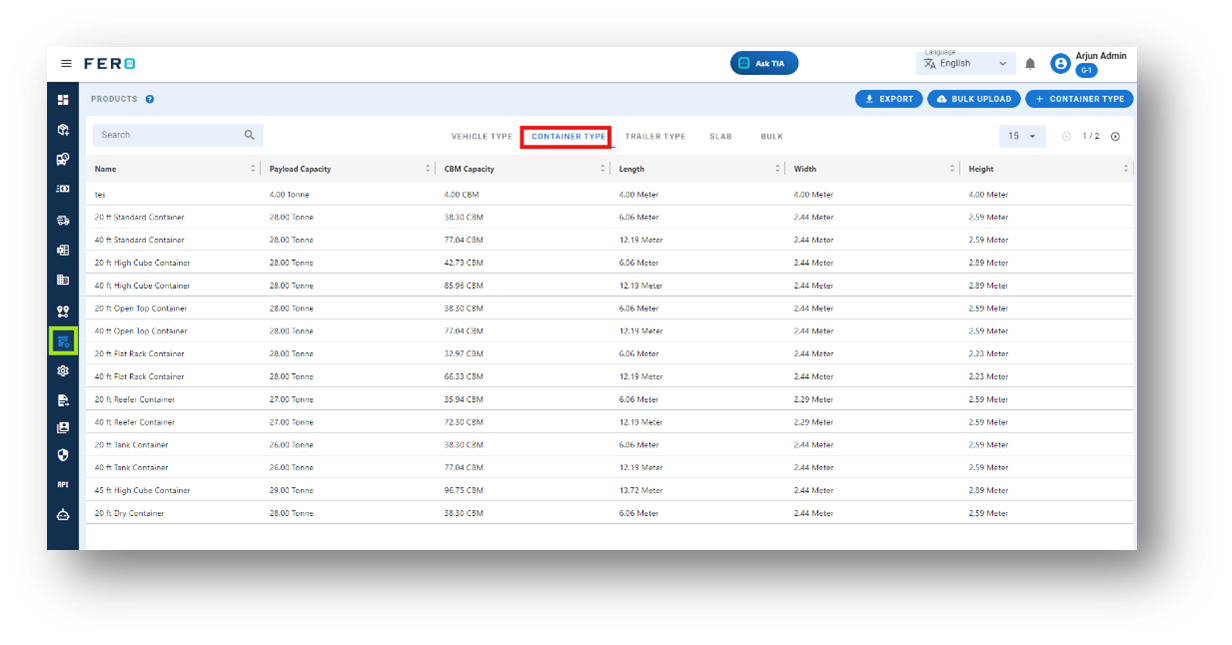
Task: Select the '20 ft Dry Container' row
Action: (610, 513)
